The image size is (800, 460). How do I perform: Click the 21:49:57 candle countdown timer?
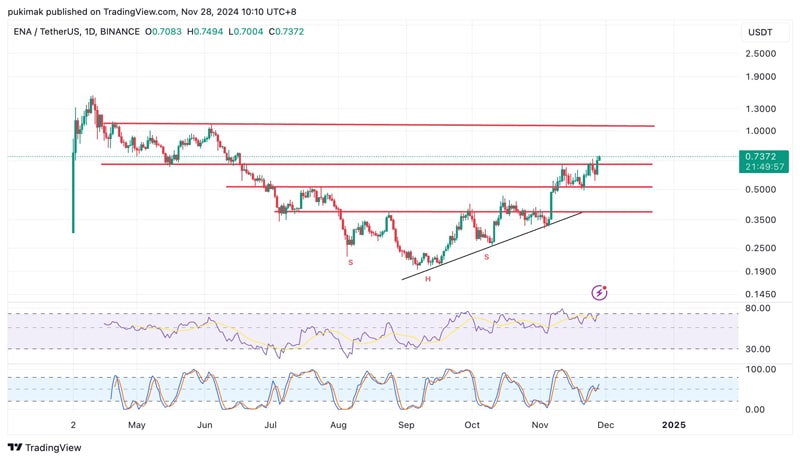click(764, 167)
